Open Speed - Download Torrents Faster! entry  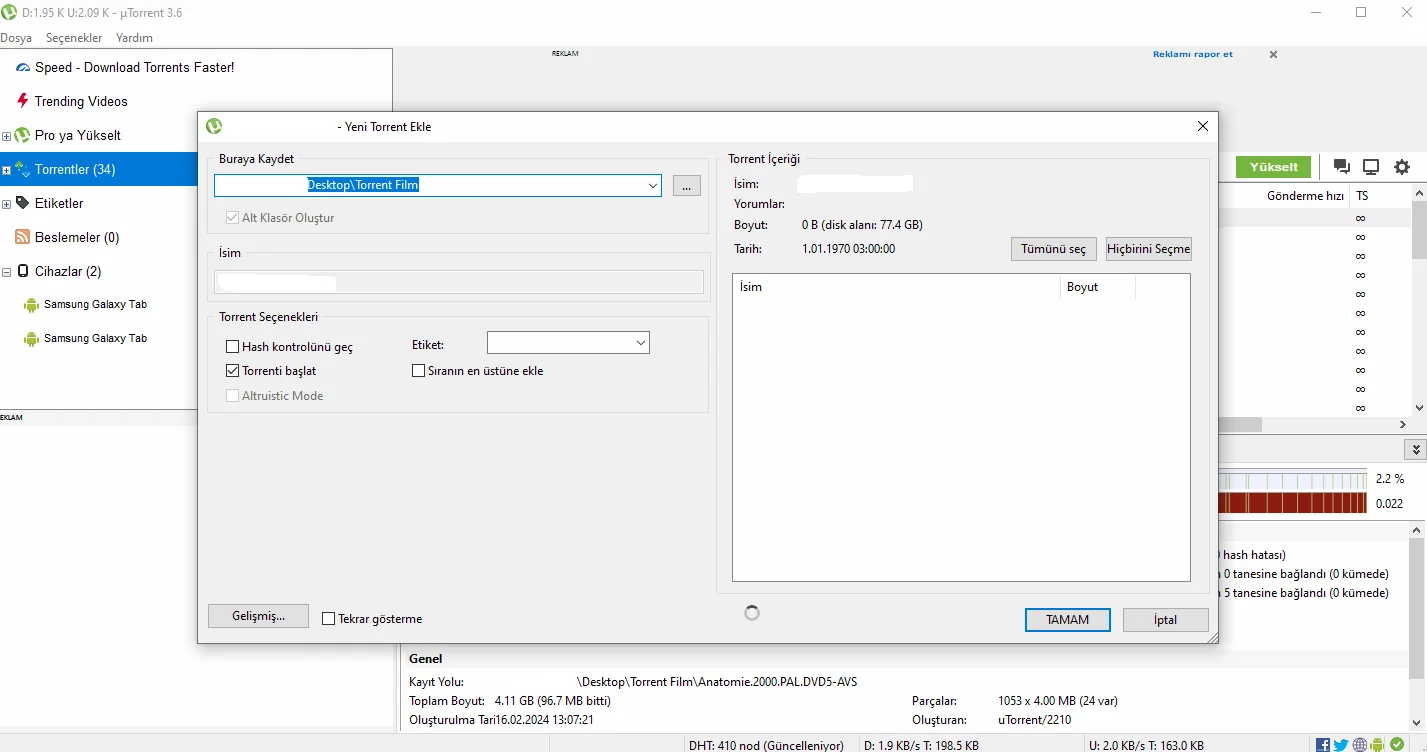click(134, 67)
